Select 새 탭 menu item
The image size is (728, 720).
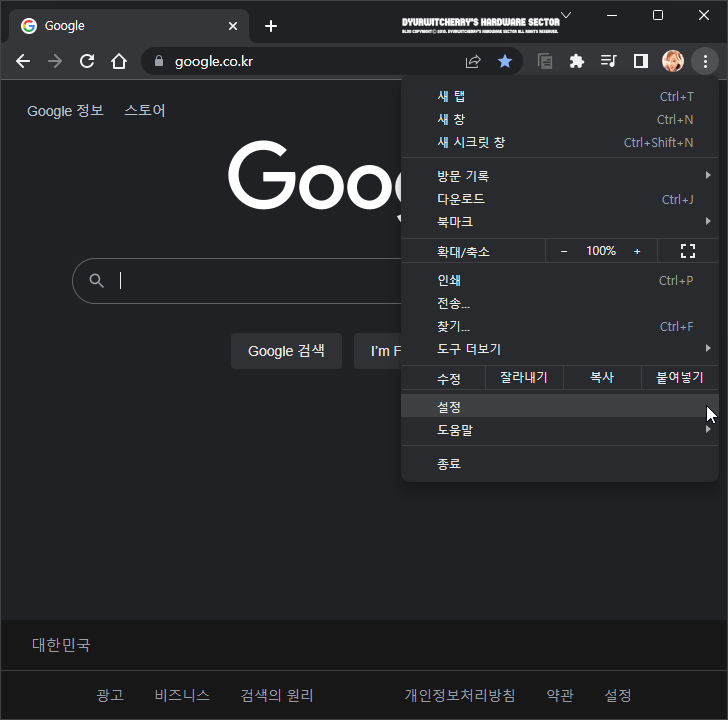(x=560, y=97)
